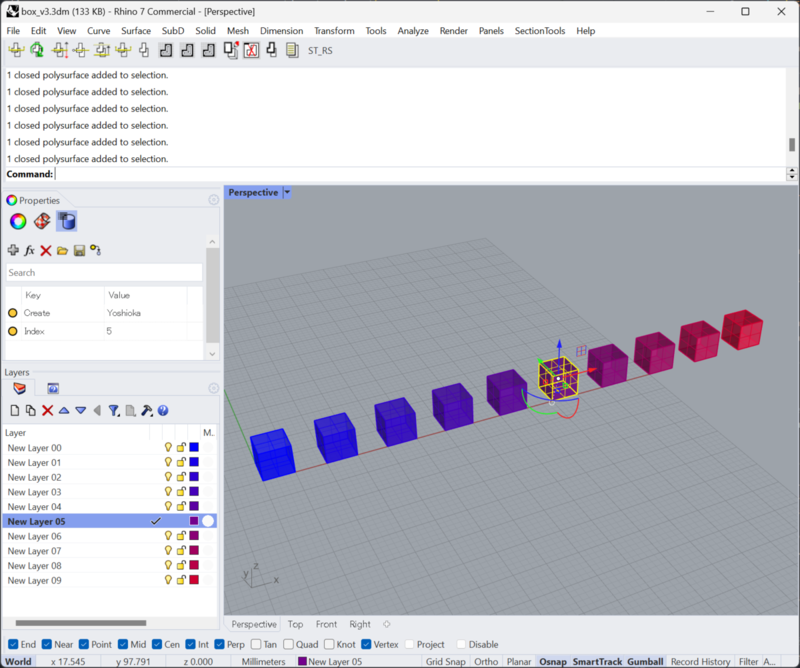Click the toolbar icon with red cross
800x668 pixels.
tap(251, 50)
